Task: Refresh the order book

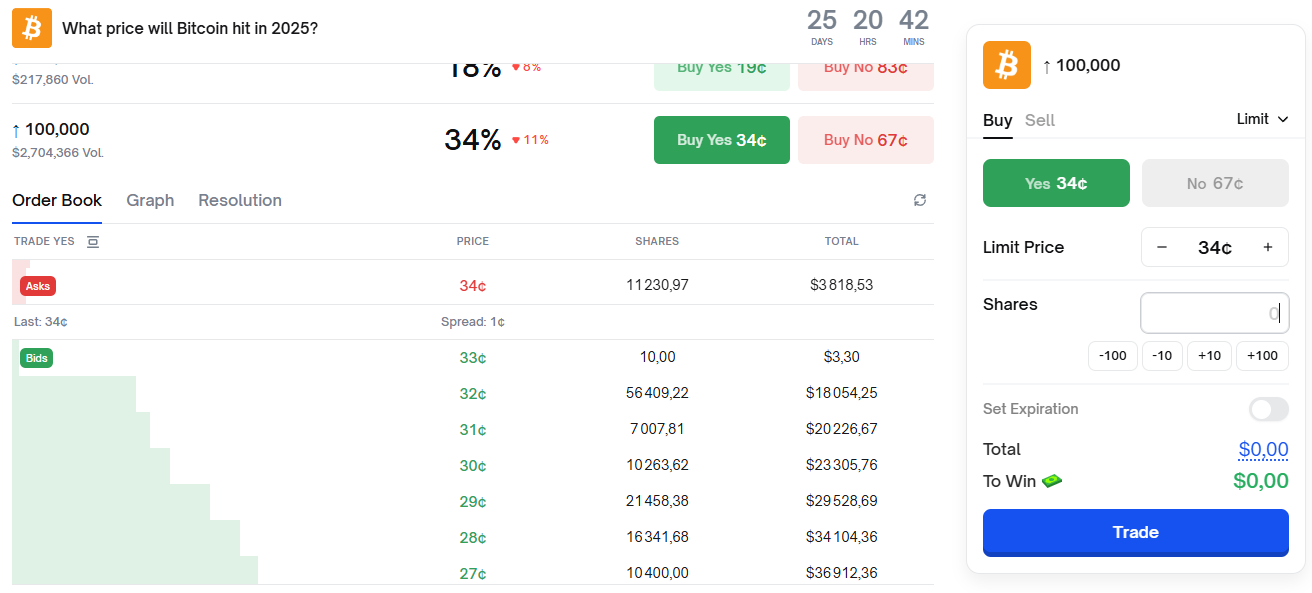Action: tap(919, 200)
